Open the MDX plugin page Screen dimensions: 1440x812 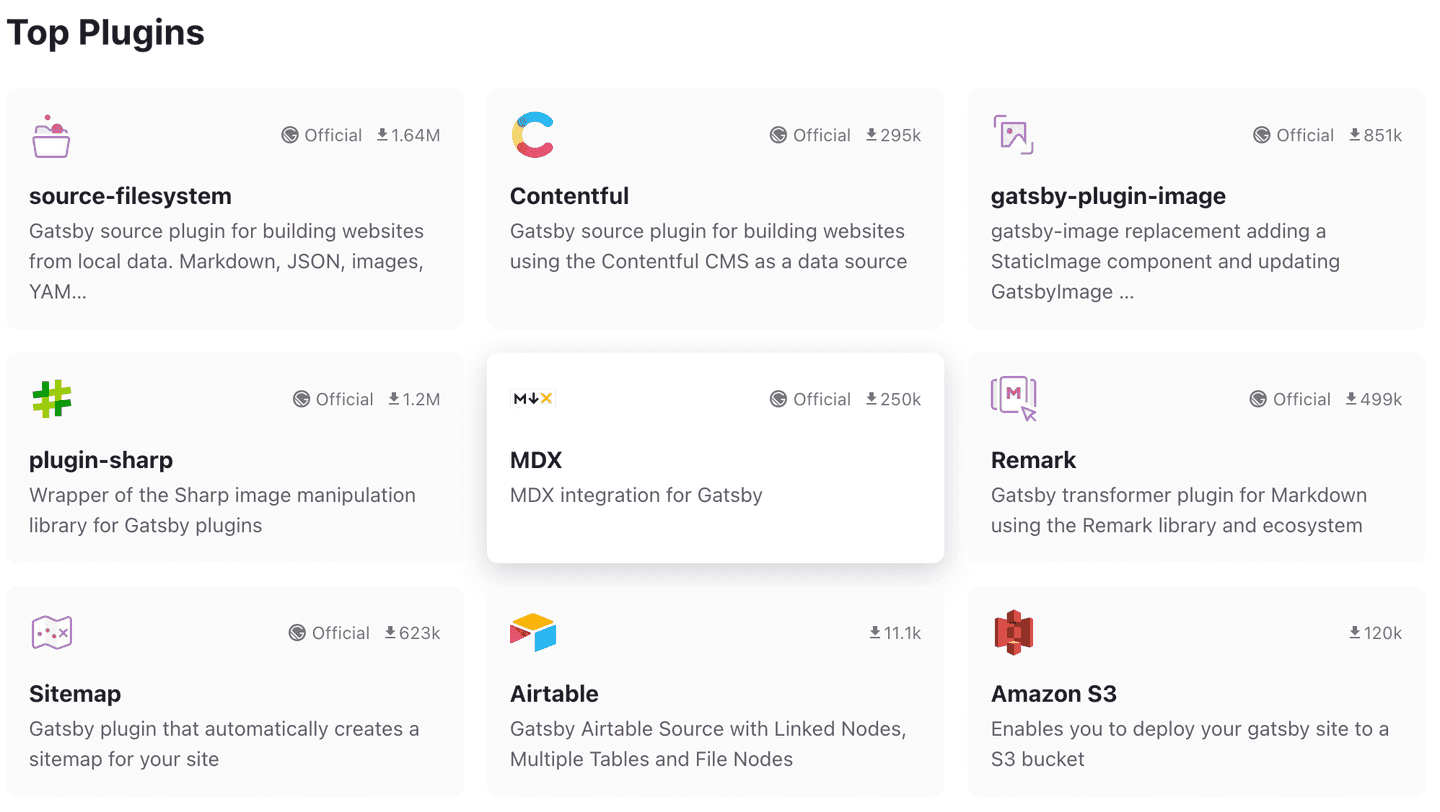coord(715,458)
